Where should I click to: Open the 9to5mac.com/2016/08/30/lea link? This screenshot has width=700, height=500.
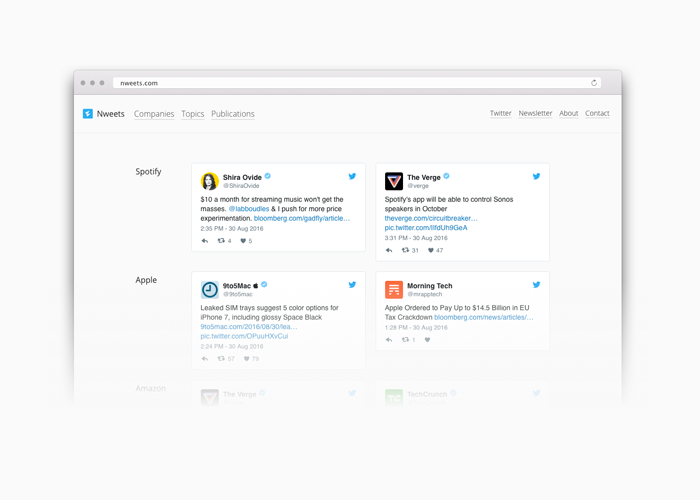pyautogui.click(x=249, y=327)
